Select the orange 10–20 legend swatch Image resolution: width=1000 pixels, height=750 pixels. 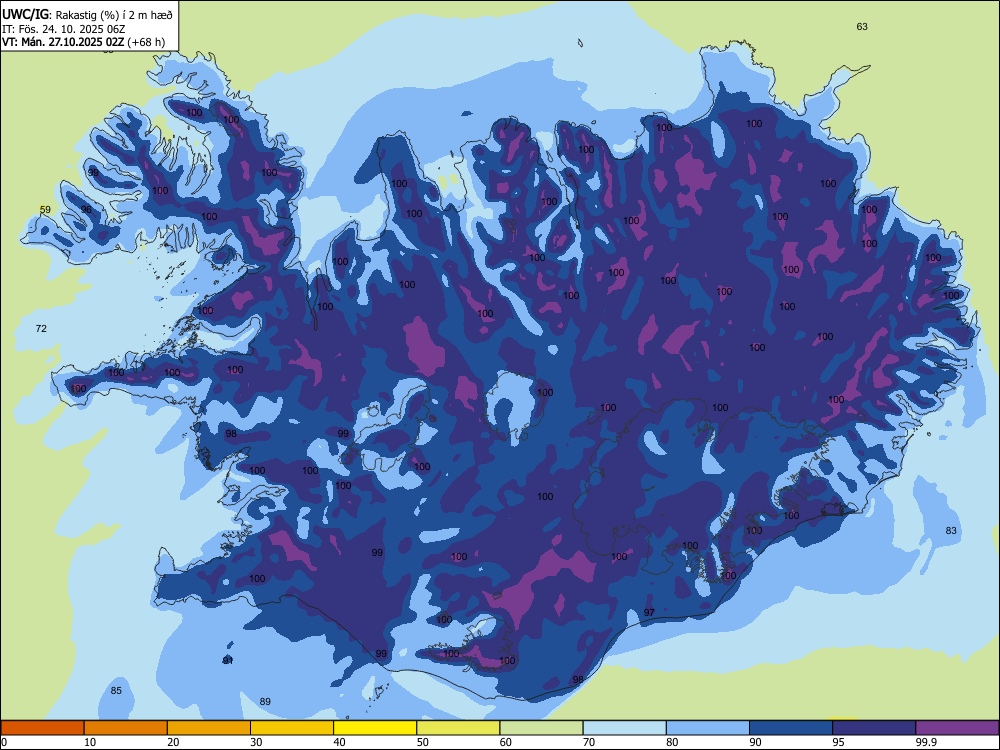(126, 728)
